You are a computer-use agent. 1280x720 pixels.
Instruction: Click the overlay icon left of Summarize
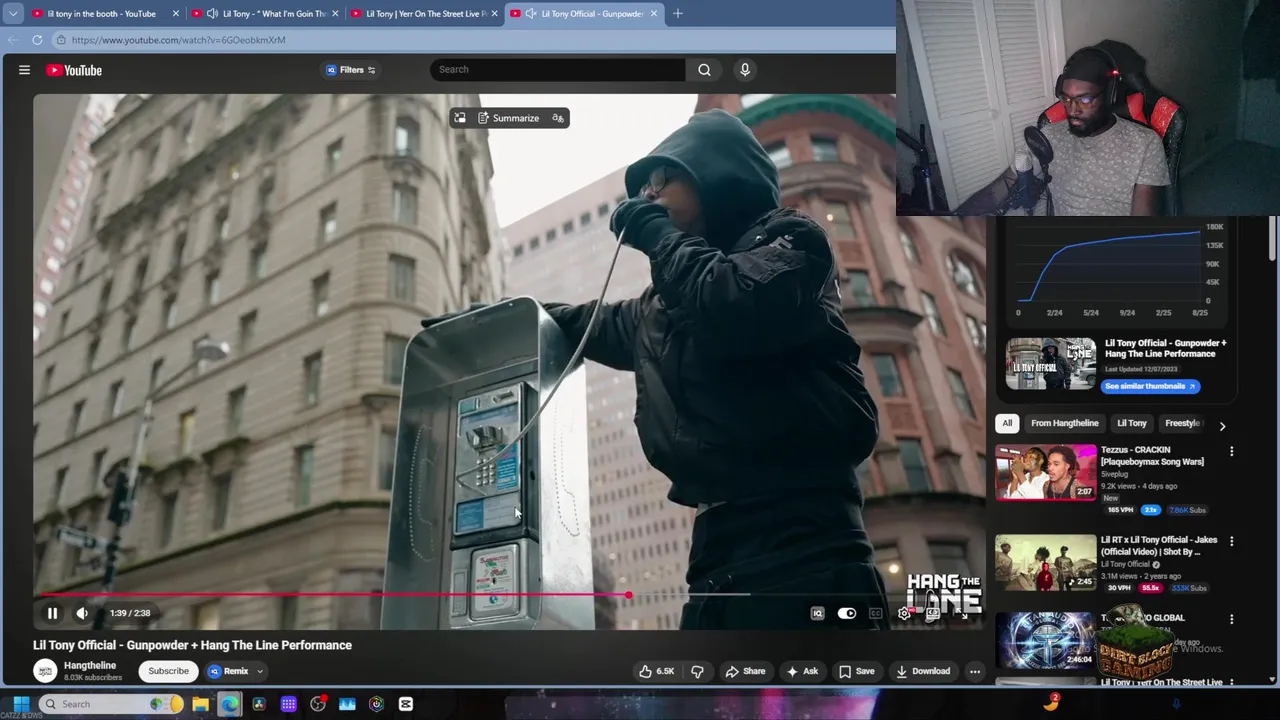click(x=459, y=118)
